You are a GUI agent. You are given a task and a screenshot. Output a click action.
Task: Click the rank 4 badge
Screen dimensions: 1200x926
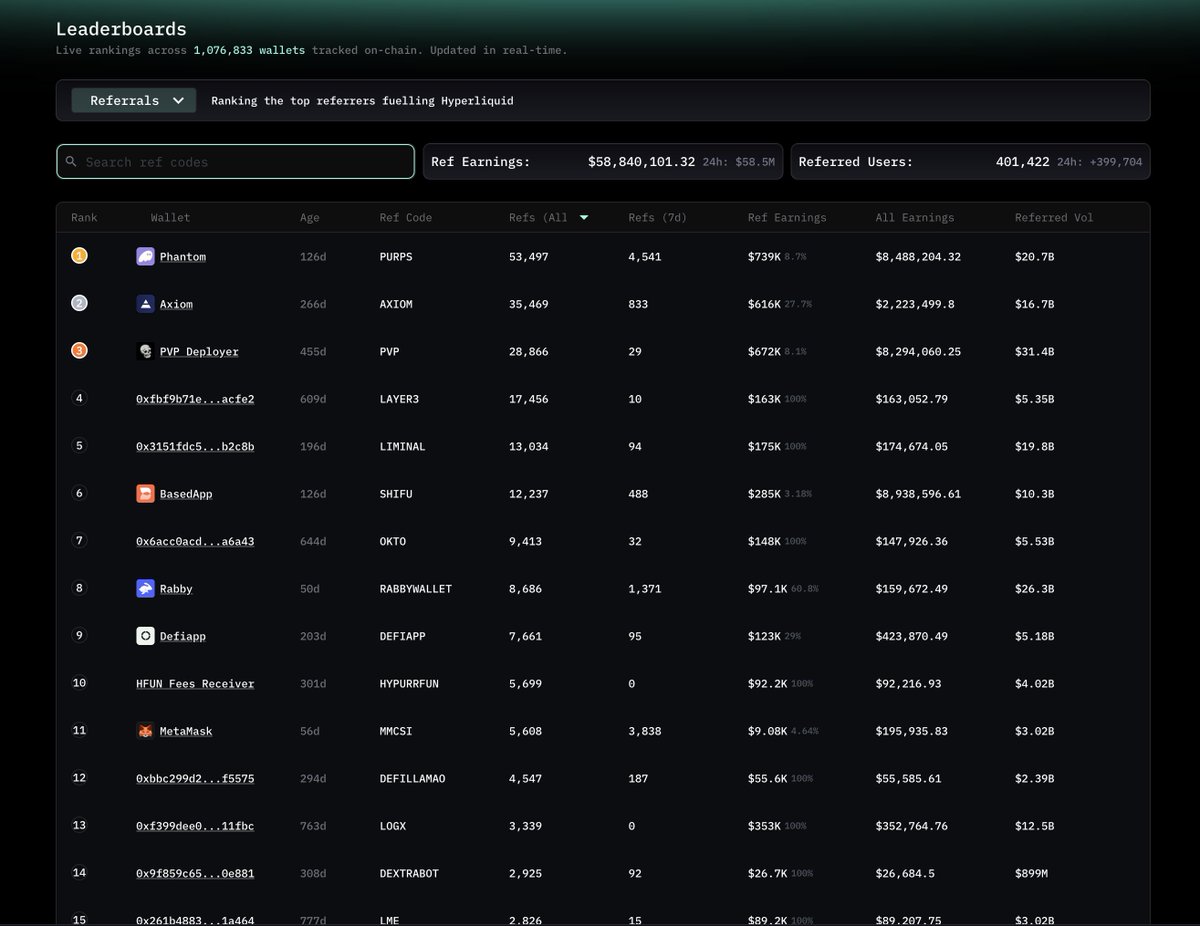point(79,398)
